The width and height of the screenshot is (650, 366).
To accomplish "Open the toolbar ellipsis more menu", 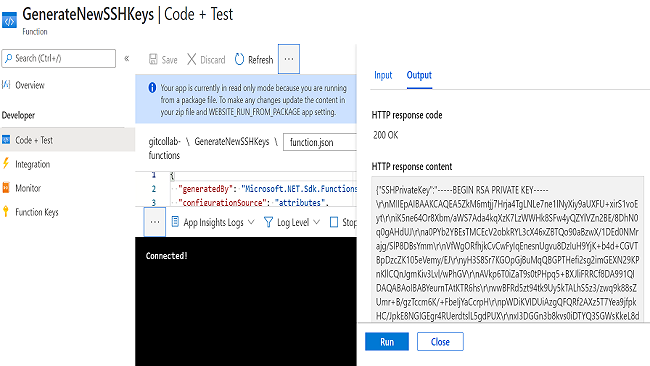I will coord(289,59).
